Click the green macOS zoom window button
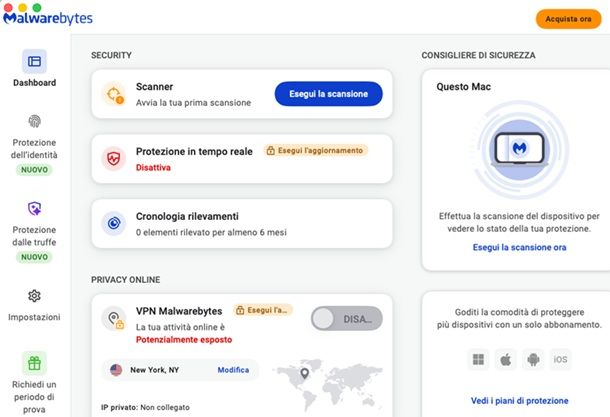610x417 pixels. pyautogui.click(x=37, y=7)
